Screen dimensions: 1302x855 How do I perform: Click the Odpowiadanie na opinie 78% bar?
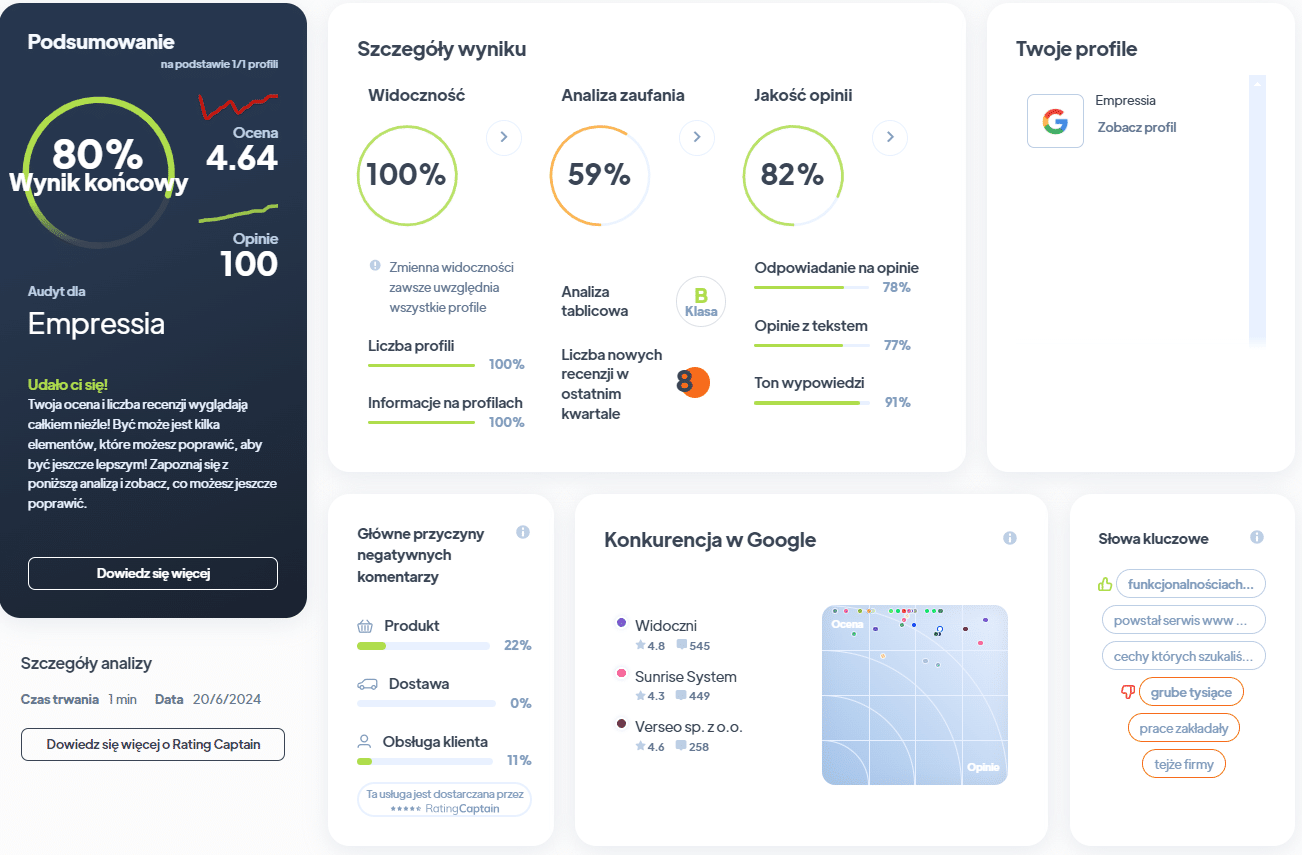[x=811, y=287]
